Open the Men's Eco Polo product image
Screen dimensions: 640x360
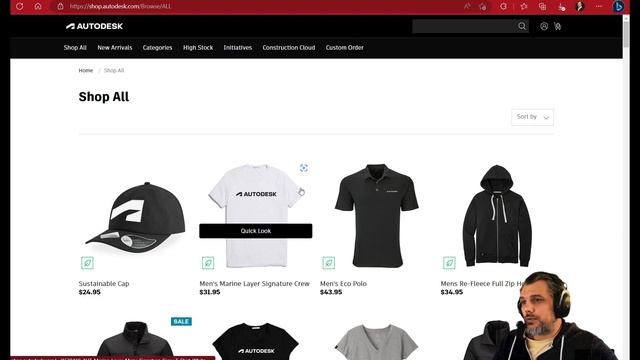coord(376,216)
